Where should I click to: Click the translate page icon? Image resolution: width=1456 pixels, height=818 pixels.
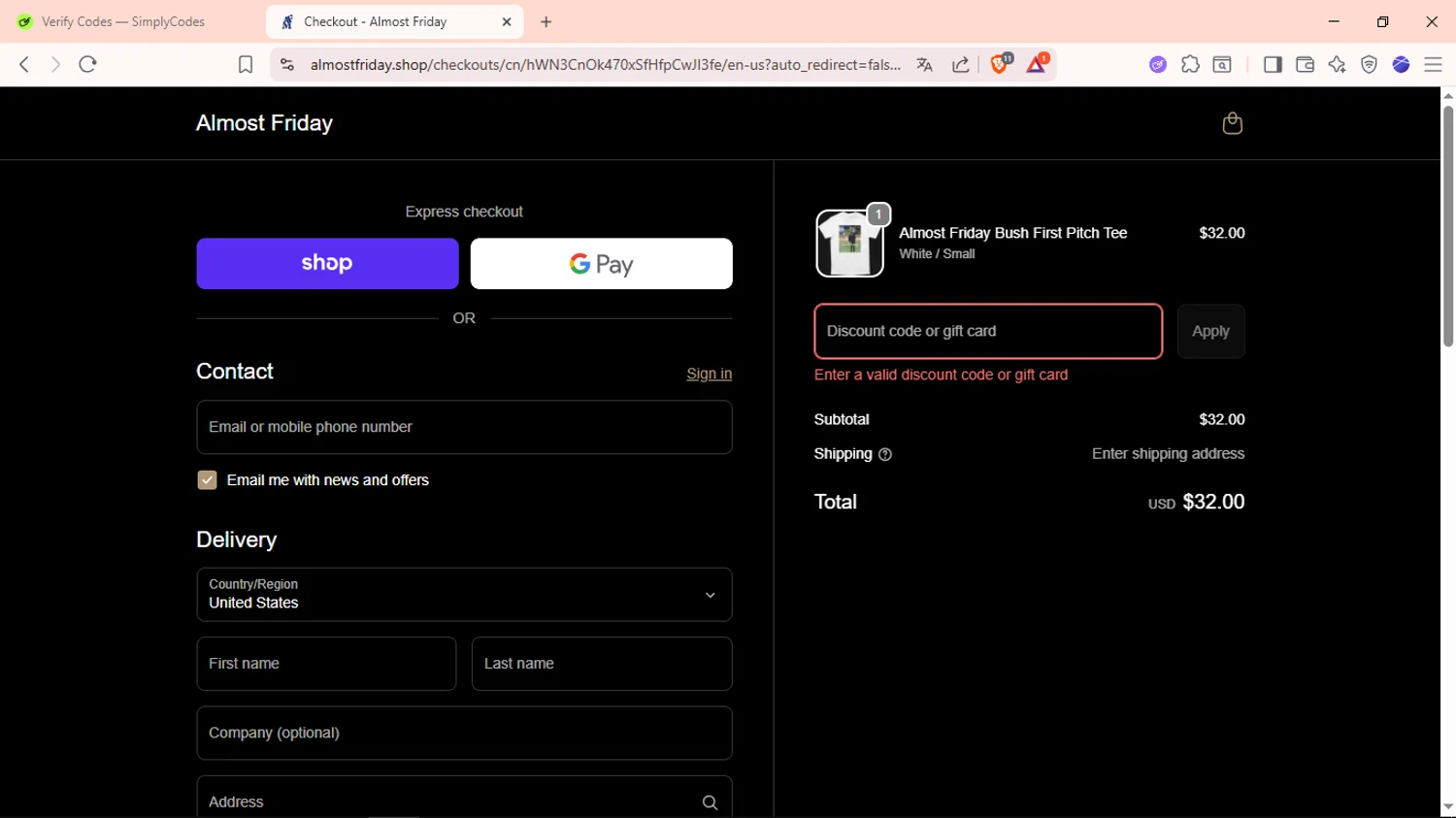coord(924,64)
